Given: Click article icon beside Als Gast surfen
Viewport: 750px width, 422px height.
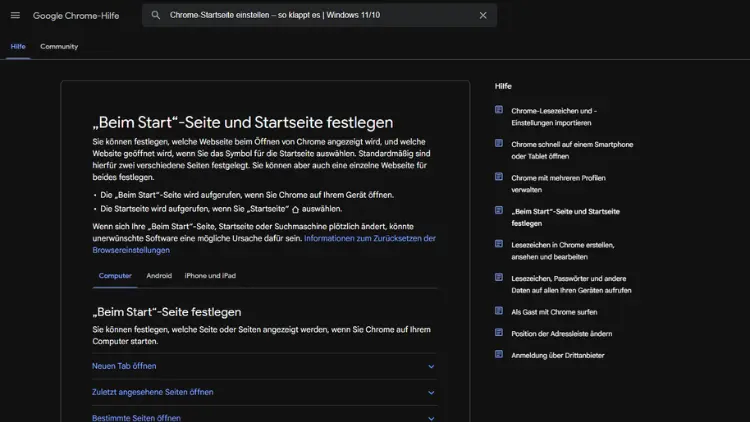Looking at the screenshot, I should pos(499,311).
